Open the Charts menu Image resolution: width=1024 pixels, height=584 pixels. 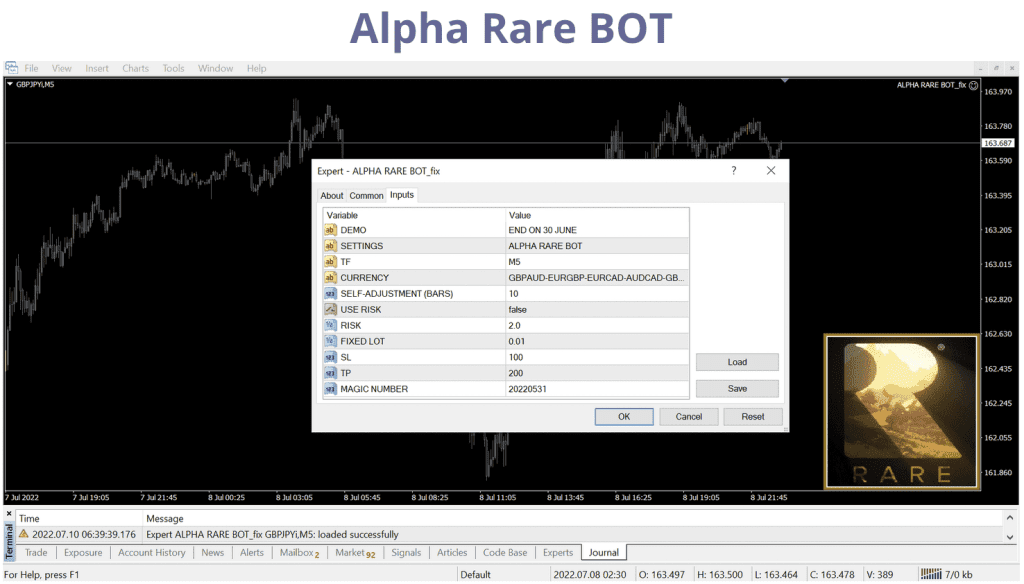tap(135, 68)
